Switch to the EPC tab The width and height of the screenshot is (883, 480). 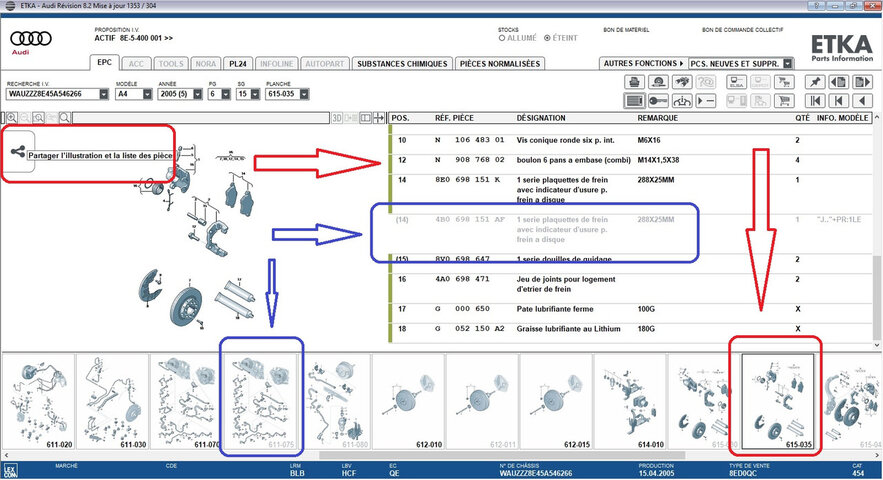pyautogui.click(x=104, y=63)
